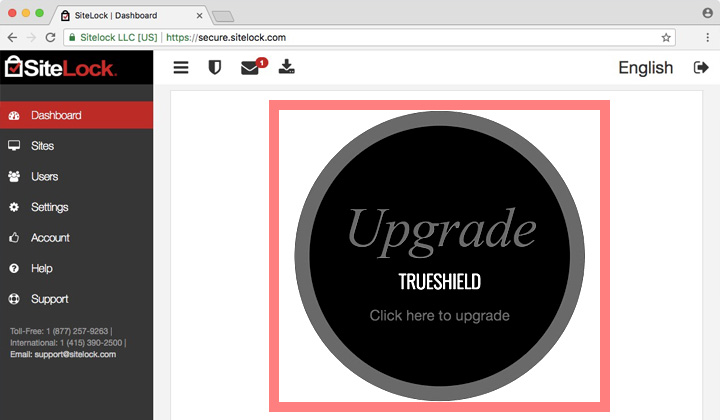The image size is (720, 420).
Task: Open Help in sidebar
Action: click(x=76, y=268)
